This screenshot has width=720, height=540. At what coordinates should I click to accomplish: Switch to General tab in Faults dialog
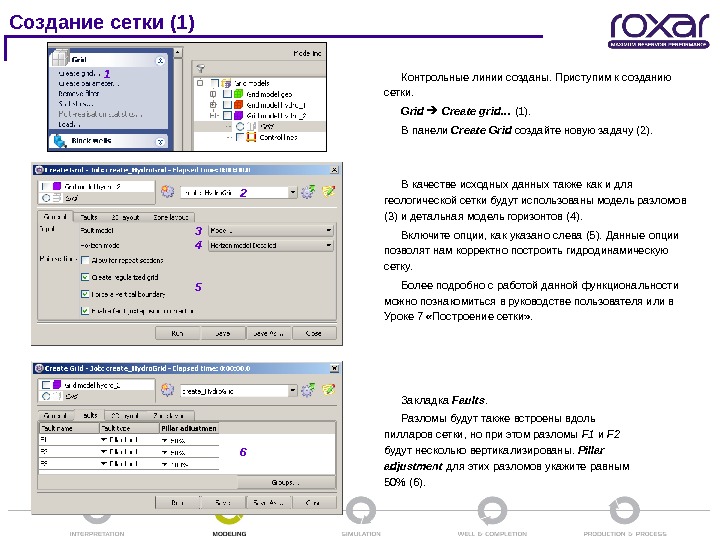tap(55, 416)
